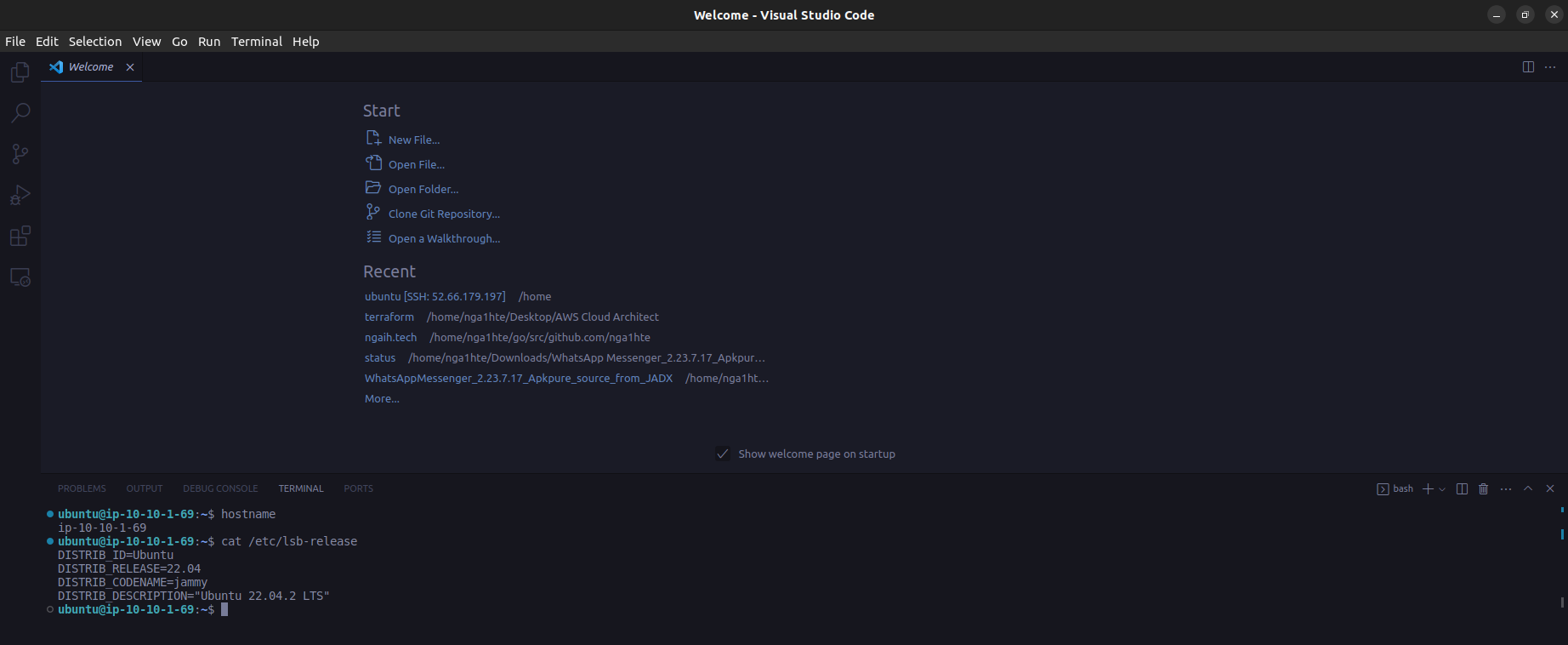Open recent terraform folder
The height and width of the screenshot is (645, 1568).
pos(389,317)
